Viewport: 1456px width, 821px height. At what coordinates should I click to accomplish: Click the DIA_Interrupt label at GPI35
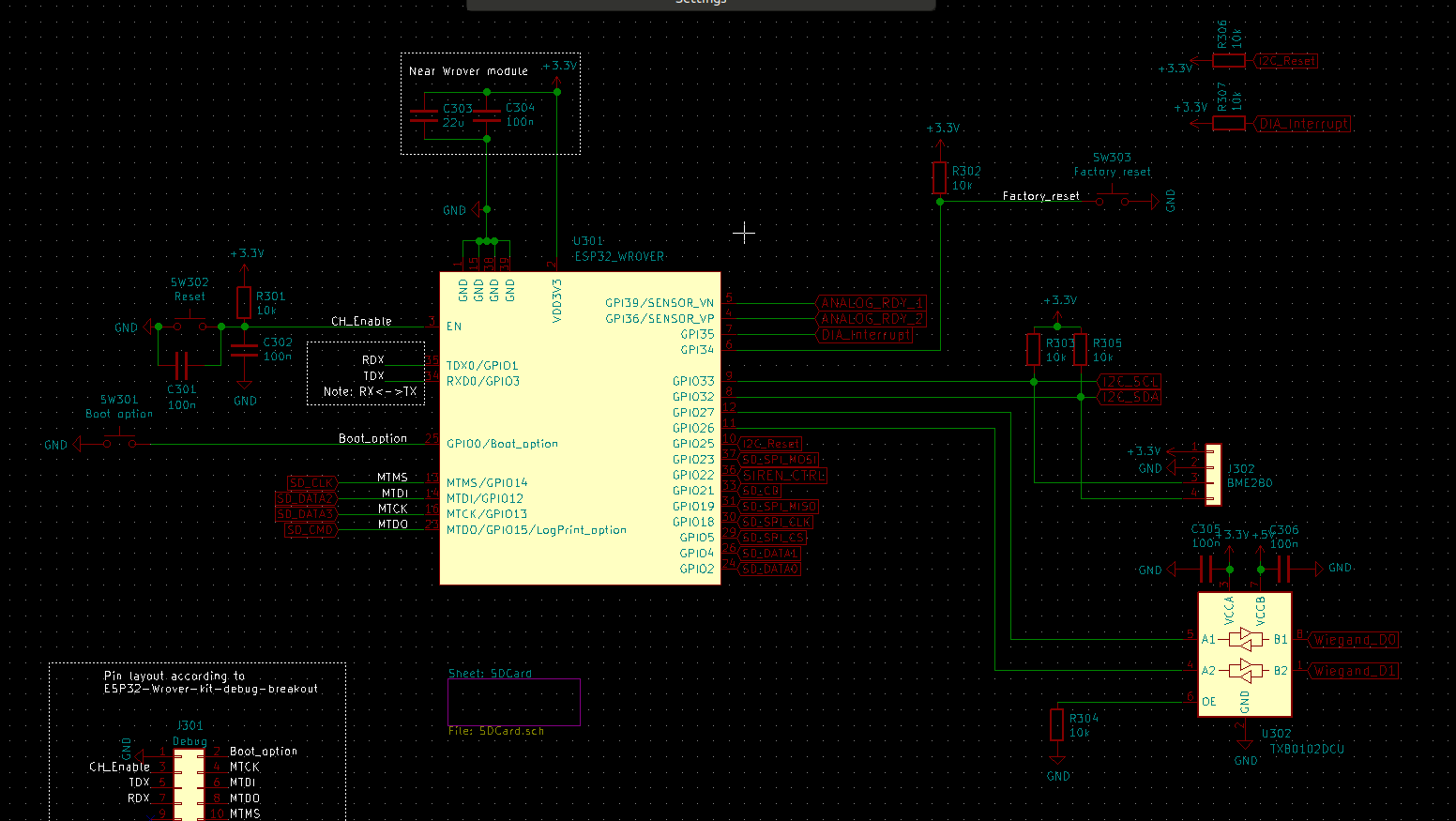coord(864,334)
